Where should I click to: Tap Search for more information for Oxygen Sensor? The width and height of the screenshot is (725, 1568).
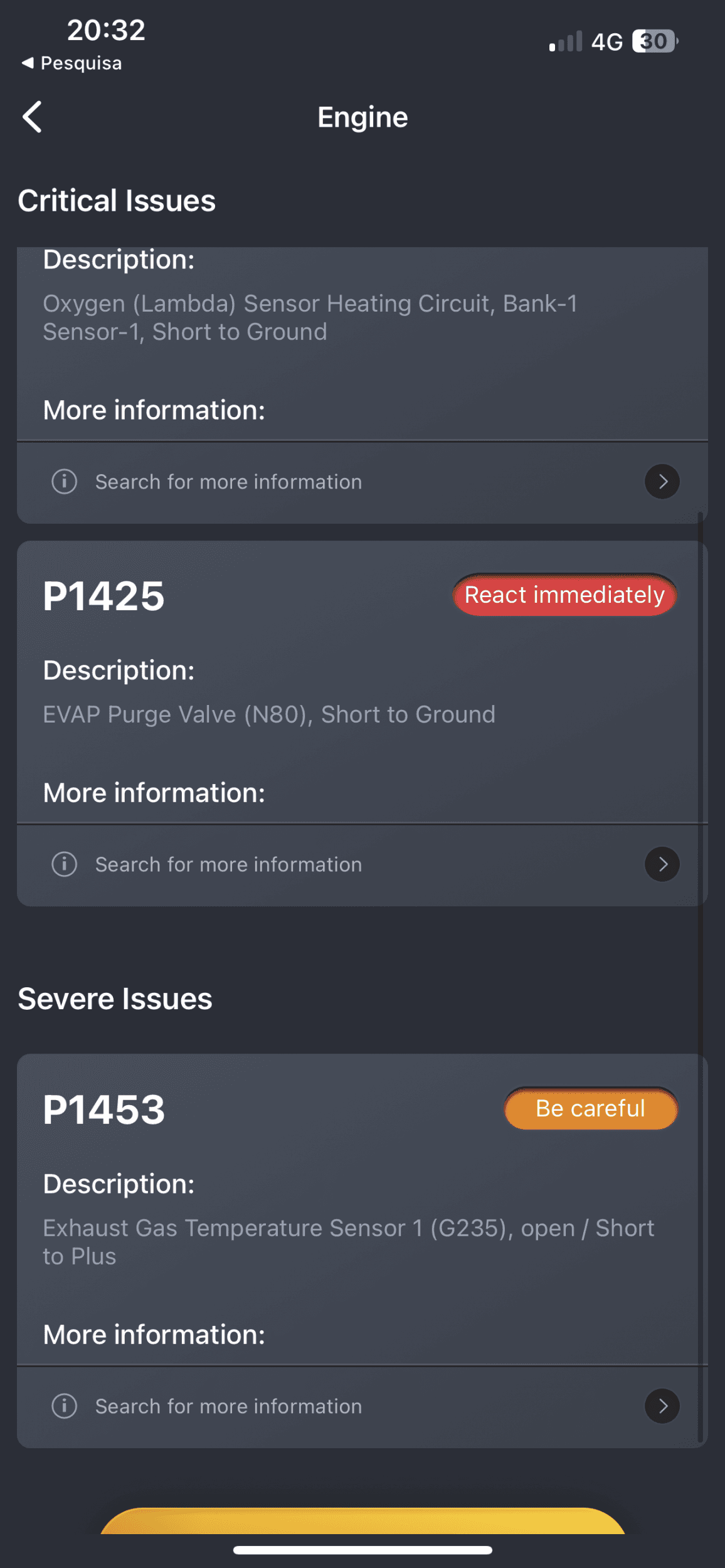[228, 482]
